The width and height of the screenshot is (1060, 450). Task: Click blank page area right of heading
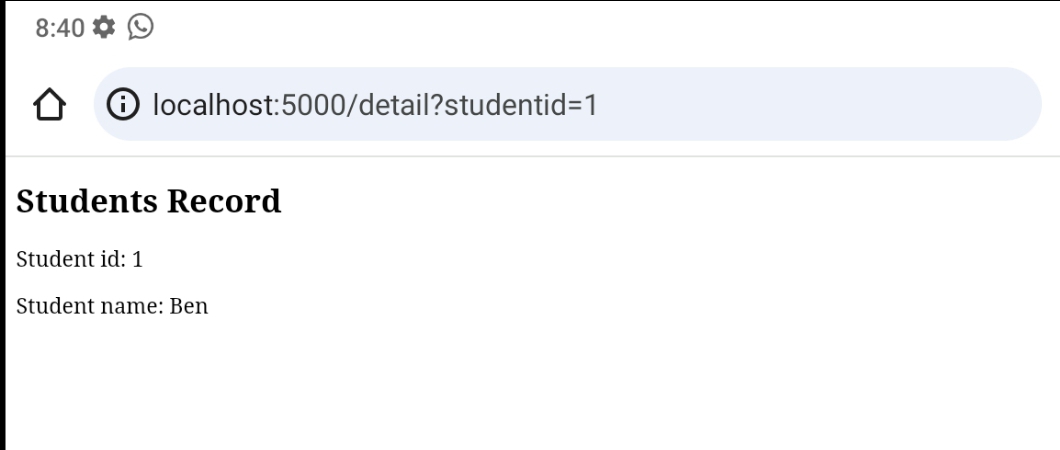[x=669, y=201]
